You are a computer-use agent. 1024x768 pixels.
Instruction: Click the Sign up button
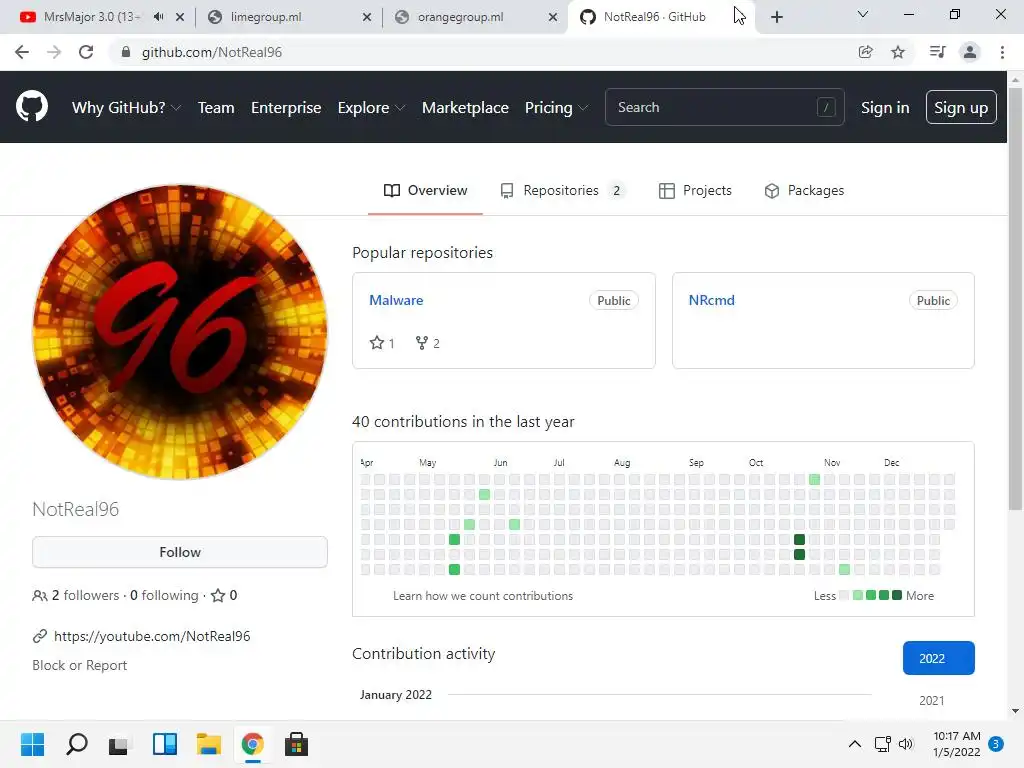pos(961,107)
